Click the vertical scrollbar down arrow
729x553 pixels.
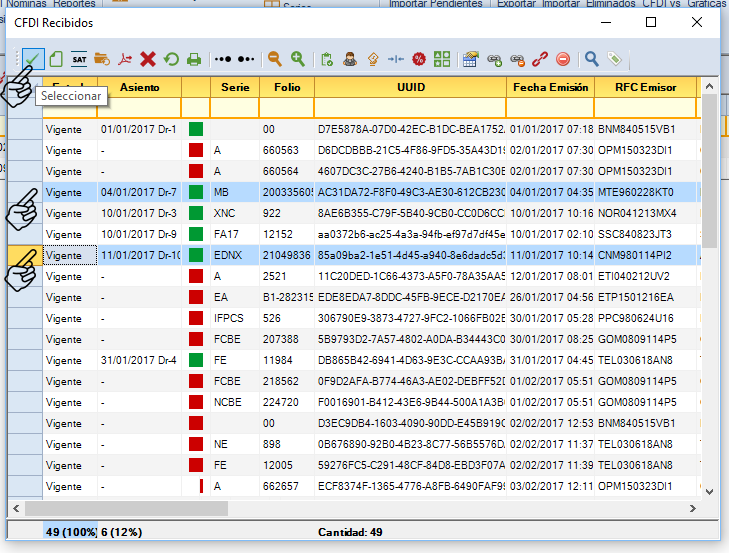[x=709, y=490]
